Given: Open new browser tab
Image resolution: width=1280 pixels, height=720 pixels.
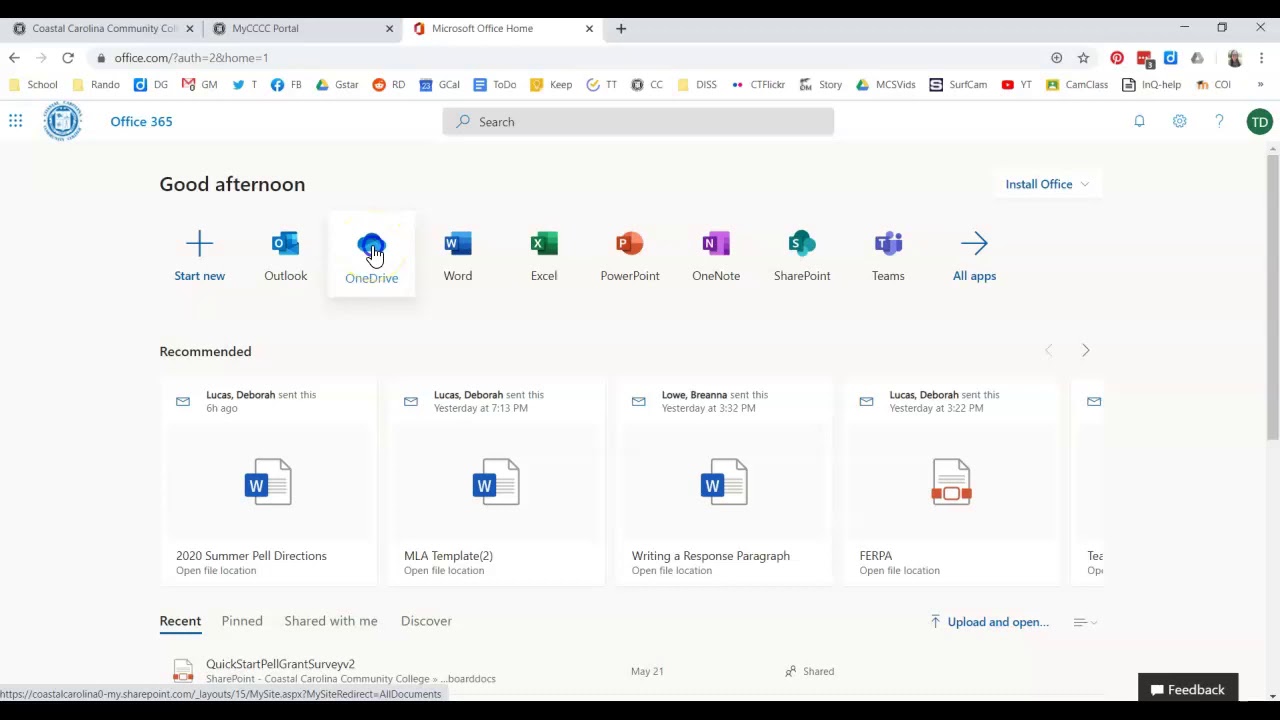Looking at the screenshot, I should (x=621, y=29).
